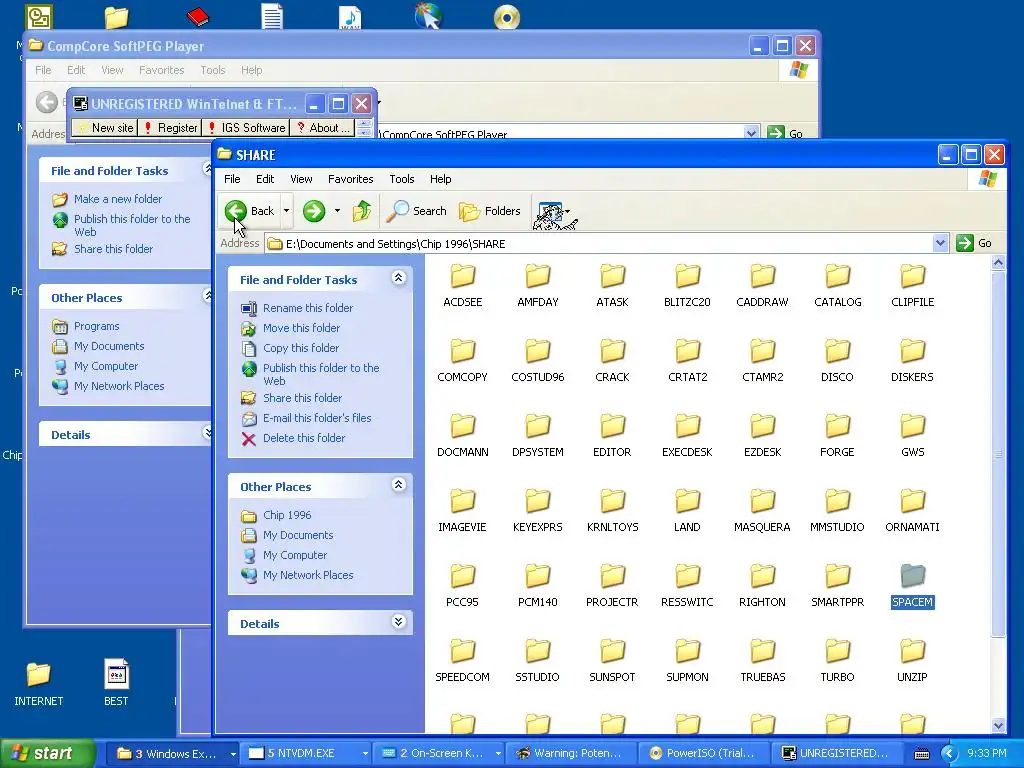Click Rename this folder link
The width and height of the screenshot is (1024, 768).
click(x=308, y=308)
